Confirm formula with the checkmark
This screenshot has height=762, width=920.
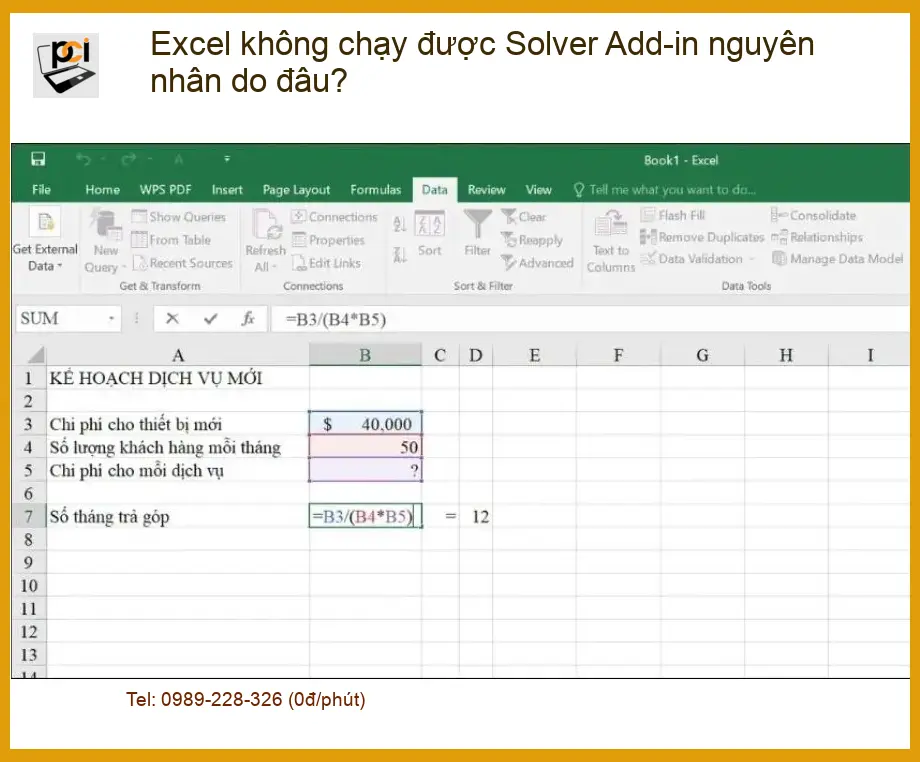(x=210, y=319)
